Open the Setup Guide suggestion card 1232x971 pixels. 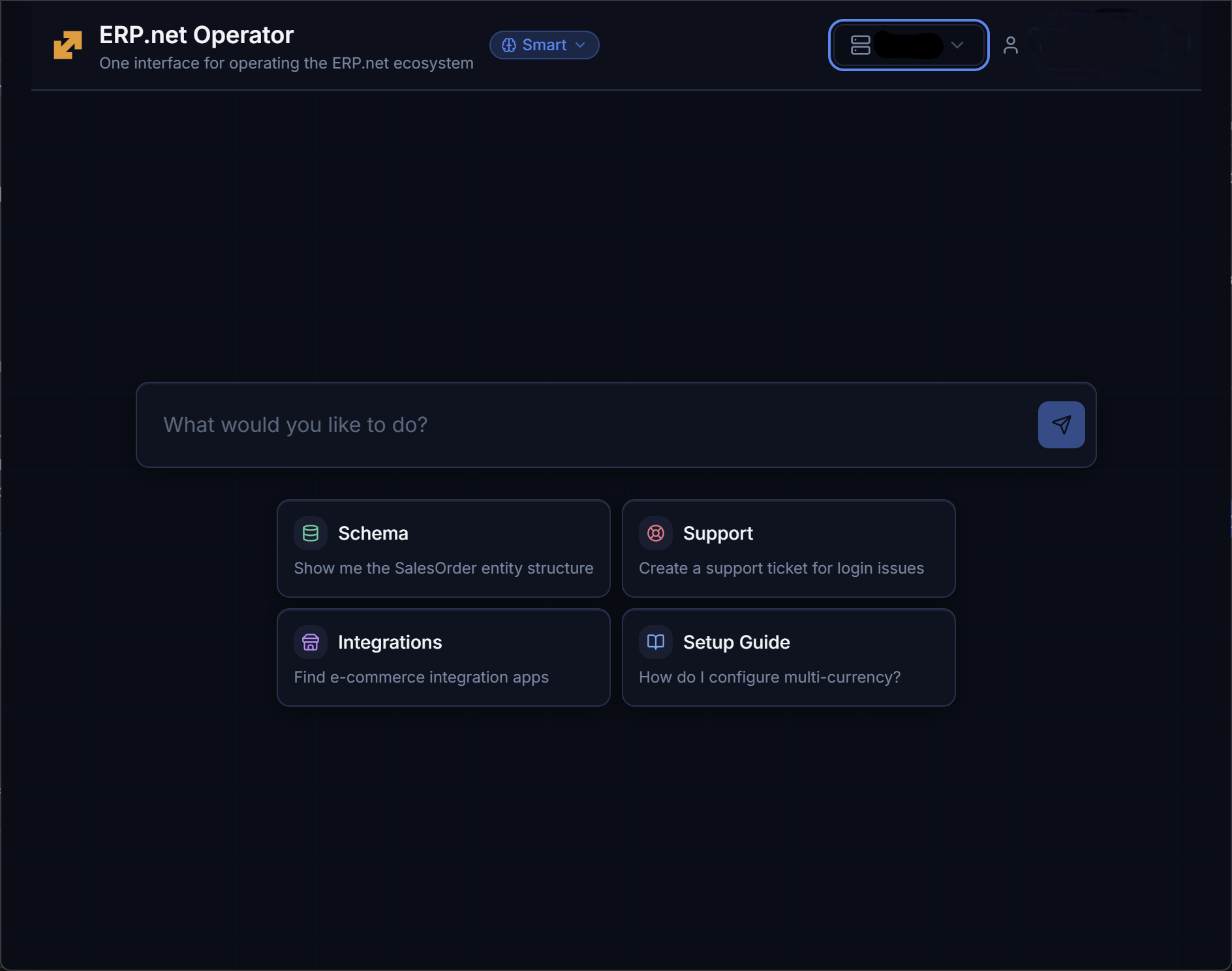coord(789,657)
